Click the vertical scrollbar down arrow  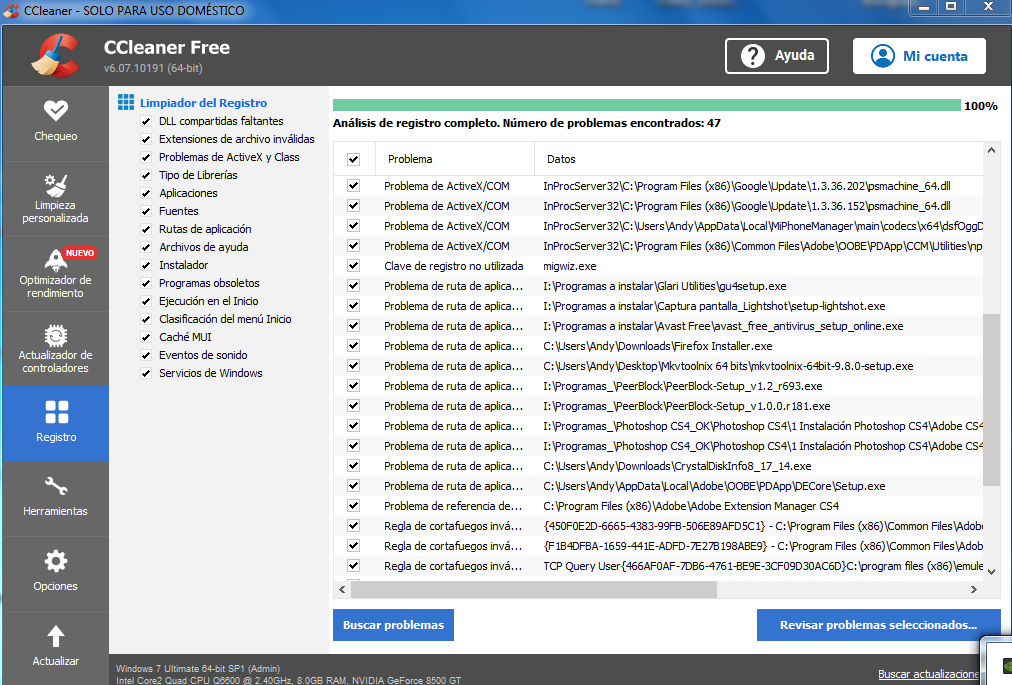point(991,571)
